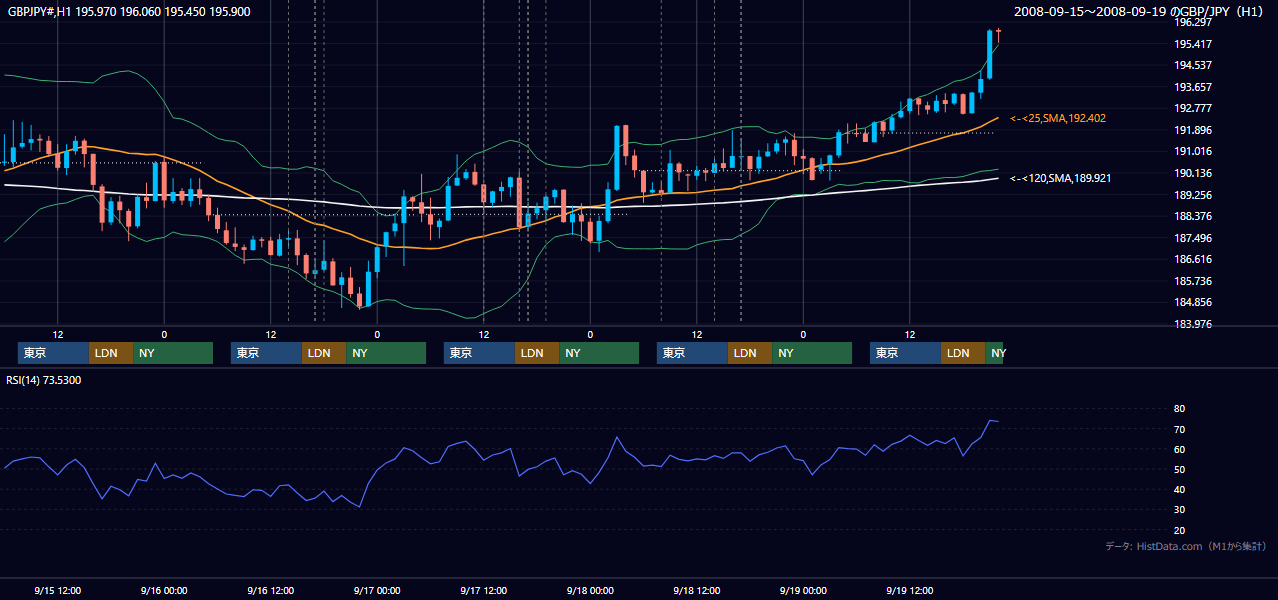Click RSI scale level 40

click(x=1179, y=489)
